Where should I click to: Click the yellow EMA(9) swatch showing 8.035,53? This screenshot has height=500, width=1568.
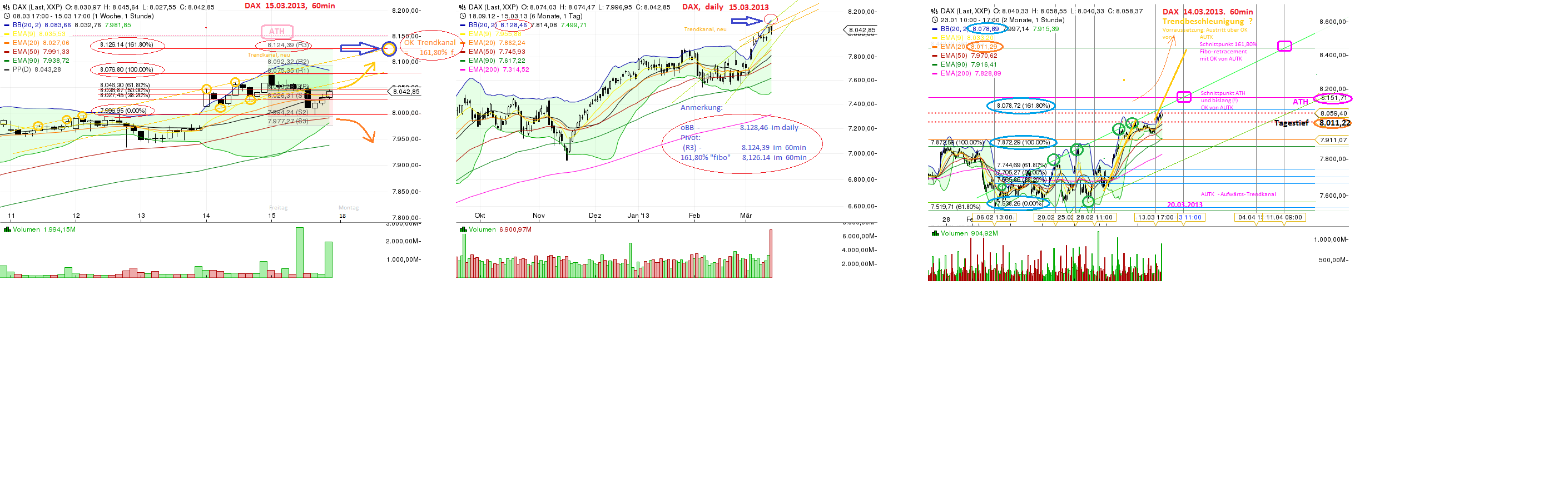[x=7, y=34]
